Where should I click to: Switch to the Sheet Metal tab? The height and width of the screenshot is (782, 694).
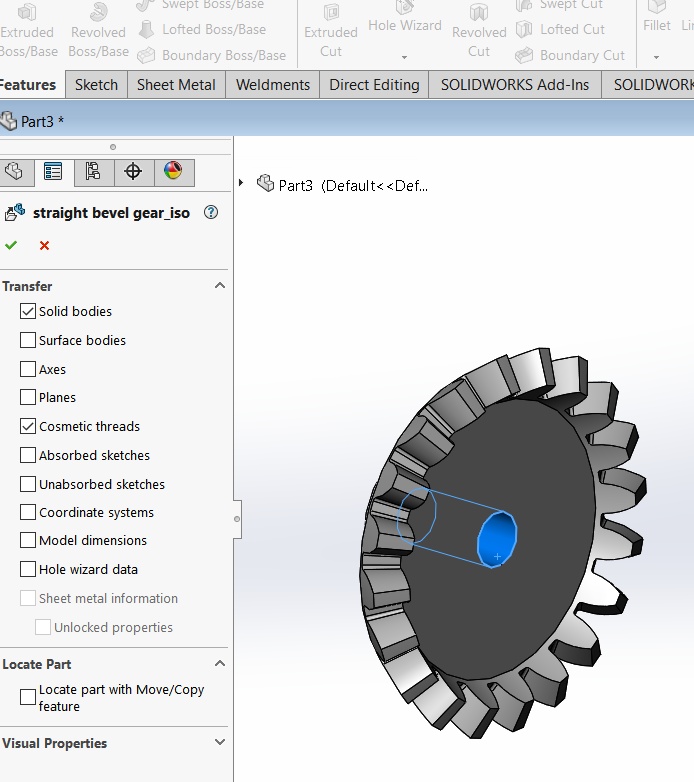176,85
